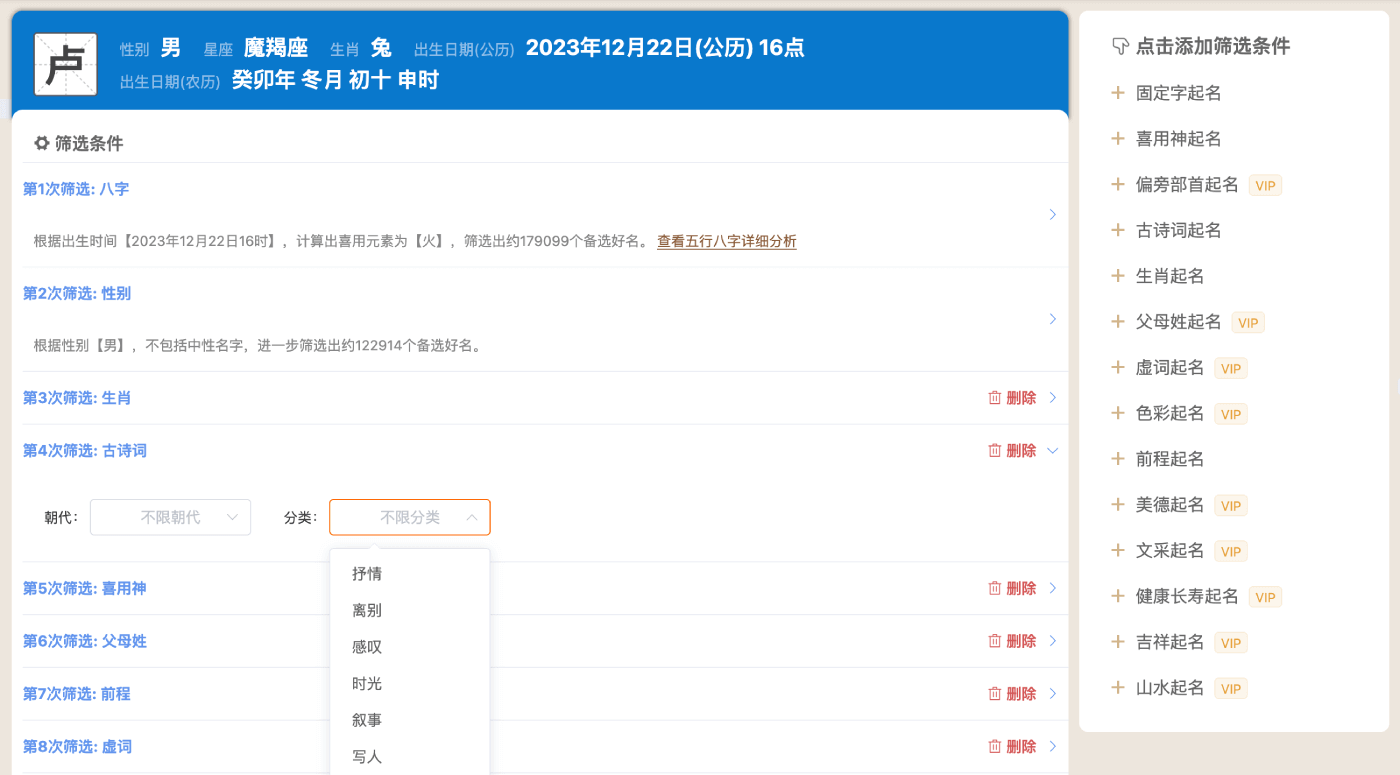Add 固定字起名 filter by its label

tap(1179, 93)
